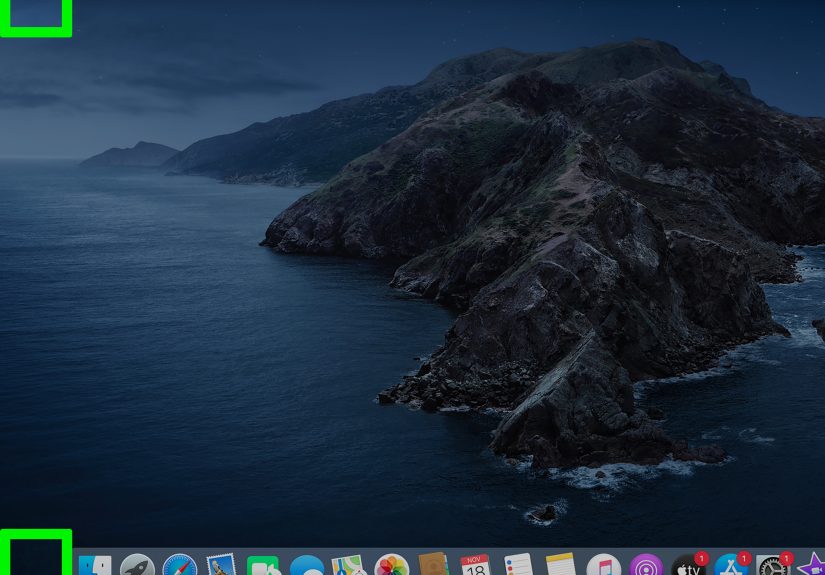Open Contacts brown book icon in Dock
This screenshot has width=825, height=575.
434,564
